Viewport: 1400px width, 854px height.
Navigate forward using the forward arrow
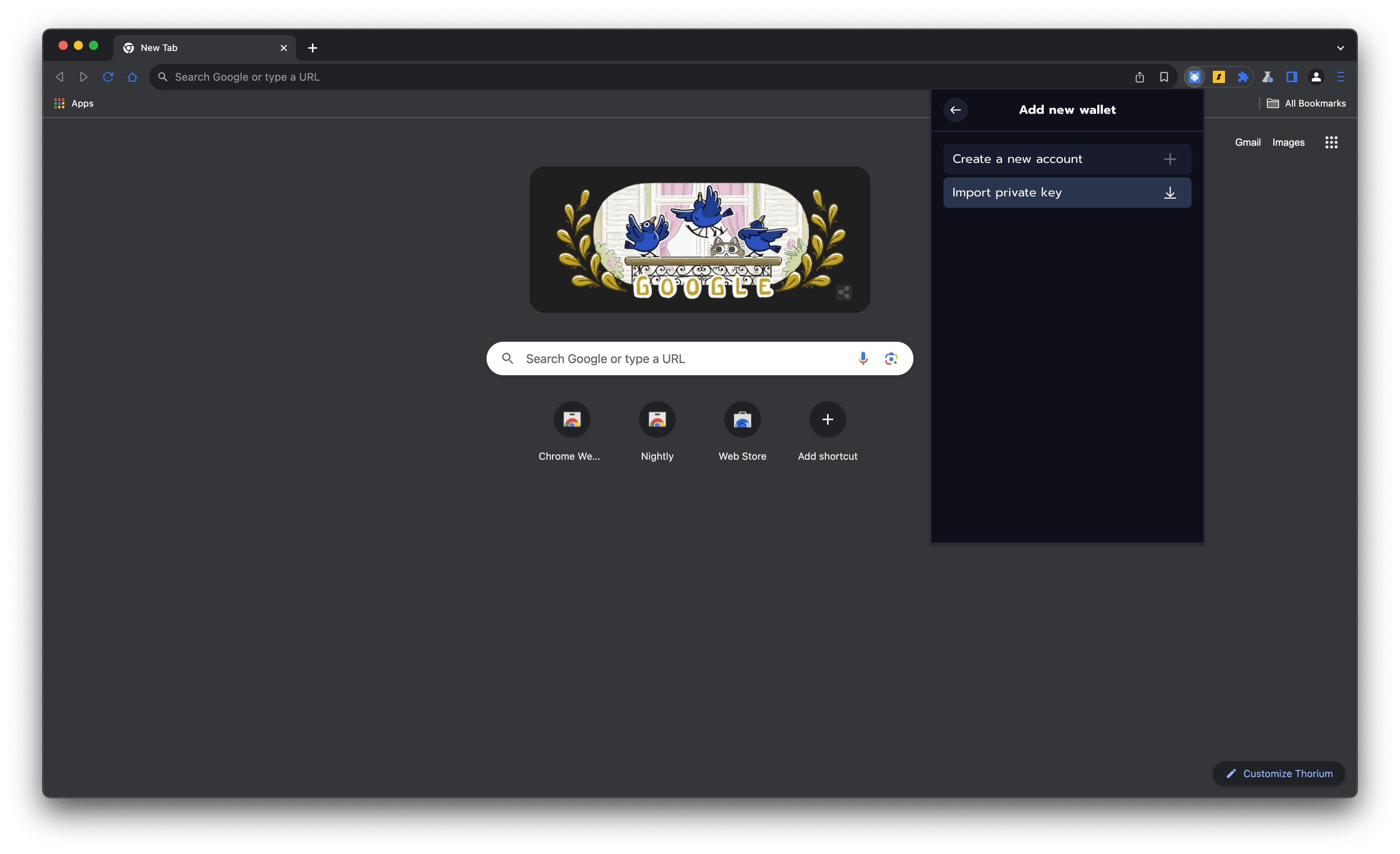pos(84,77)
